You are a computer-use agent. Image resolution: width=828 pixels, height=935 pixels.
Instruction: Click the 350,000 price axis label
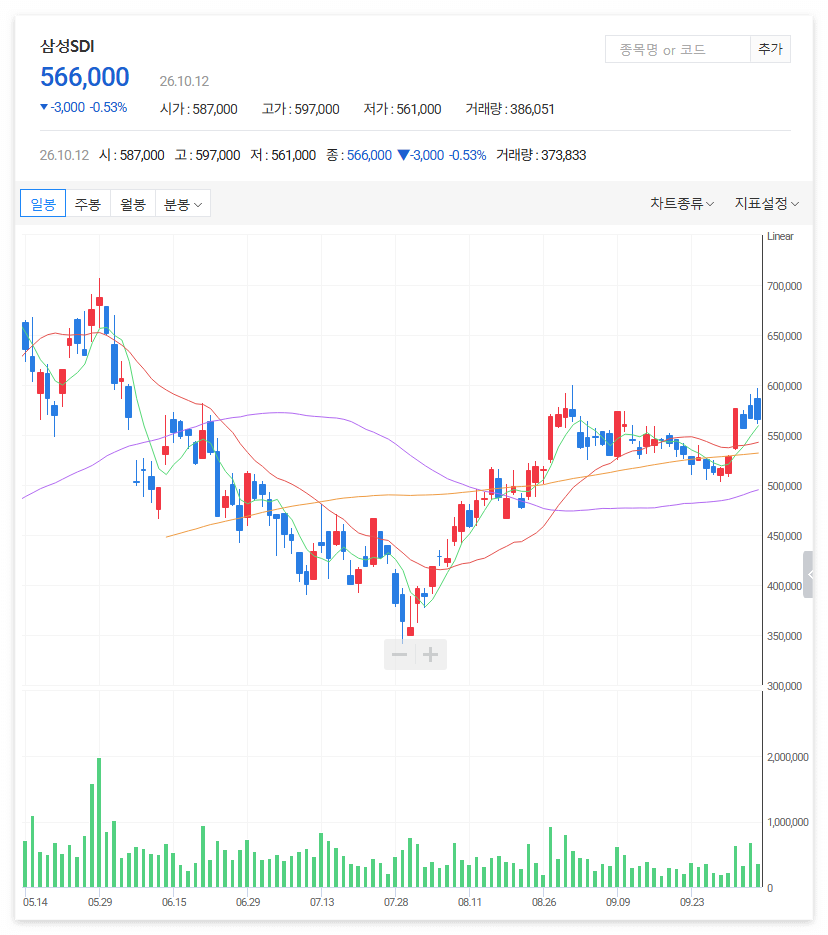784,636
